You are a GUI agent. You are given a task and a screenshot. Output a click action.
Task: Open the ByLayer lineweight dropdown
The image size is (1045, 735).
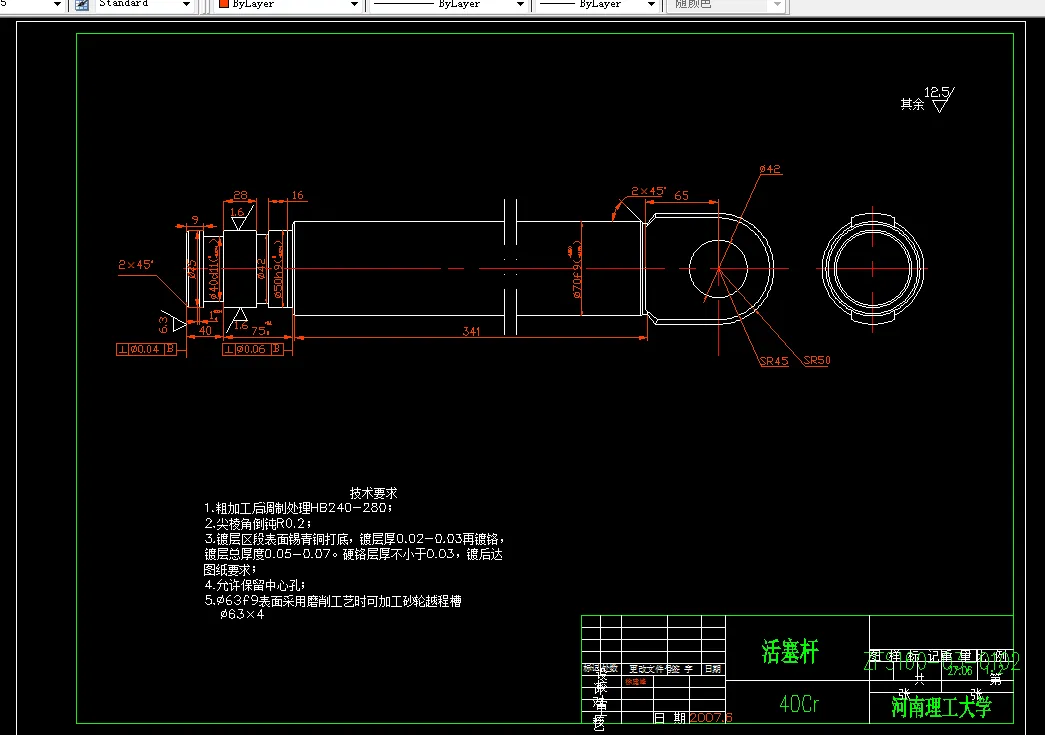[x=651, y=5]
